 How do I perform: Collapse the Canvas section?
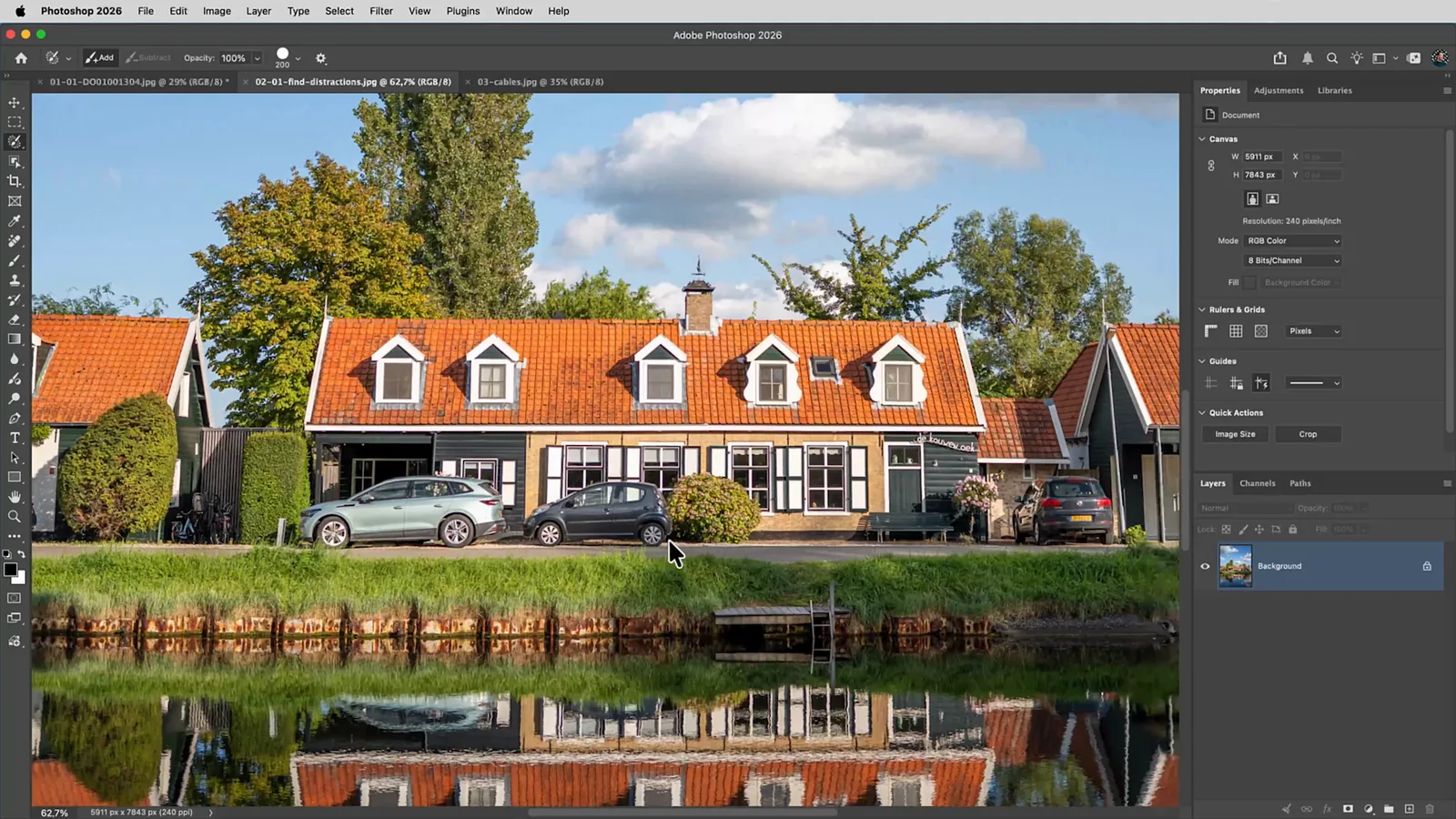point(1202,139)
